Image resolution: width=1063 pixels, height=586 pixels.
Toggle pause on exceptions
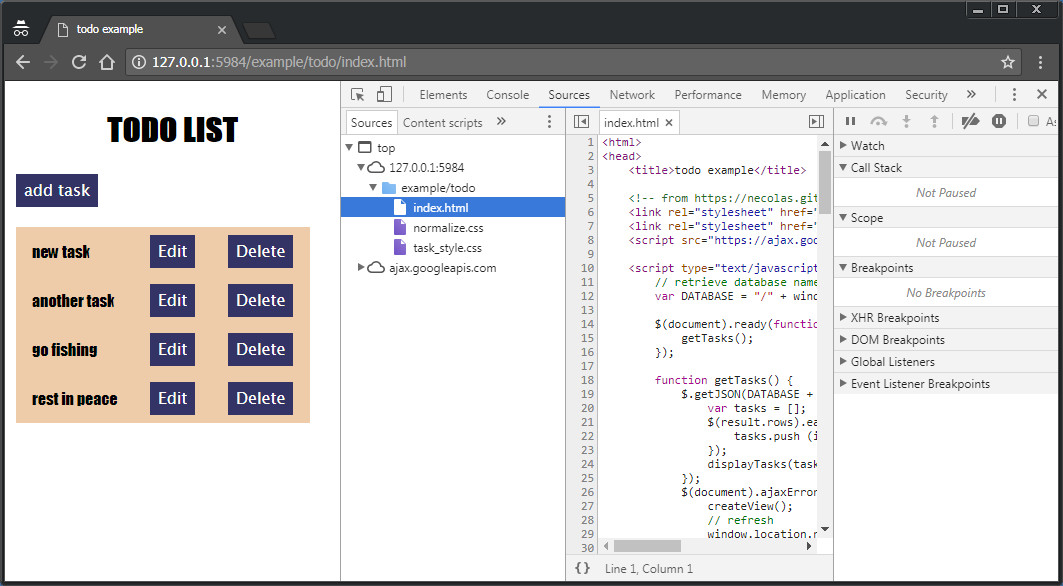[998, 121]
